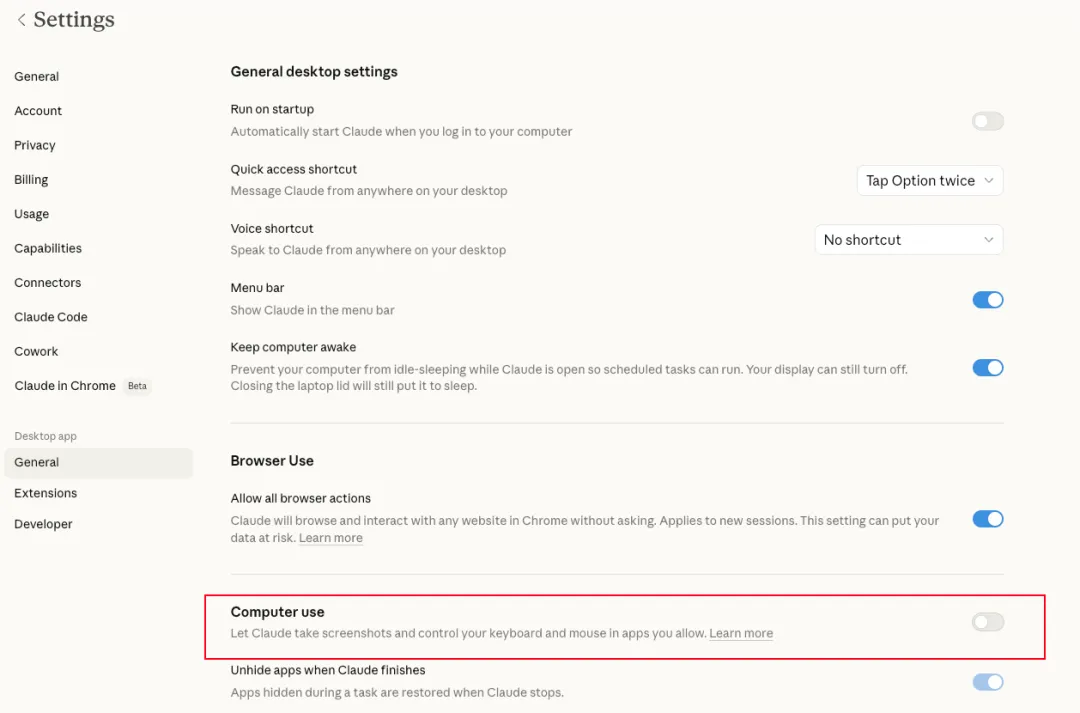Open Claude in Chrome settings
Viewport: 1080px width, 713px height.
(65, 386)
